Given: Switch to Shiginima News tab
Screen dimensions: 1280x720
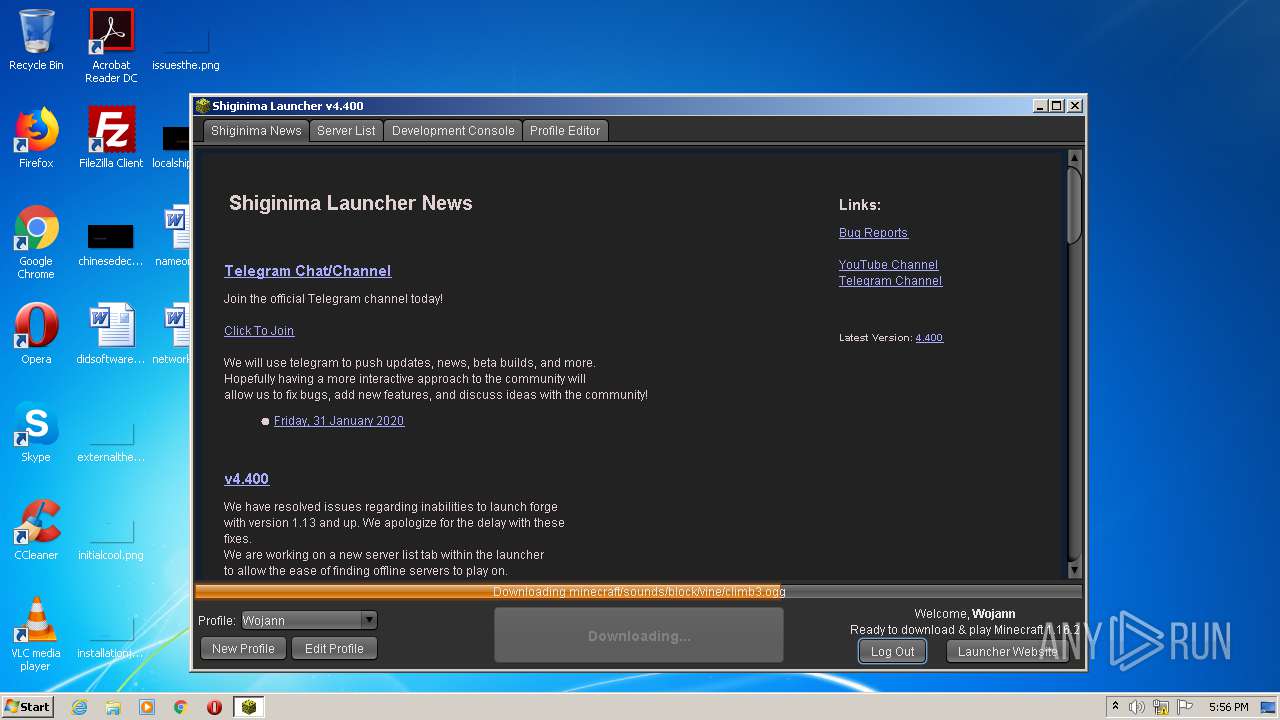Looking at the screenshot, I should pos(256,131).
